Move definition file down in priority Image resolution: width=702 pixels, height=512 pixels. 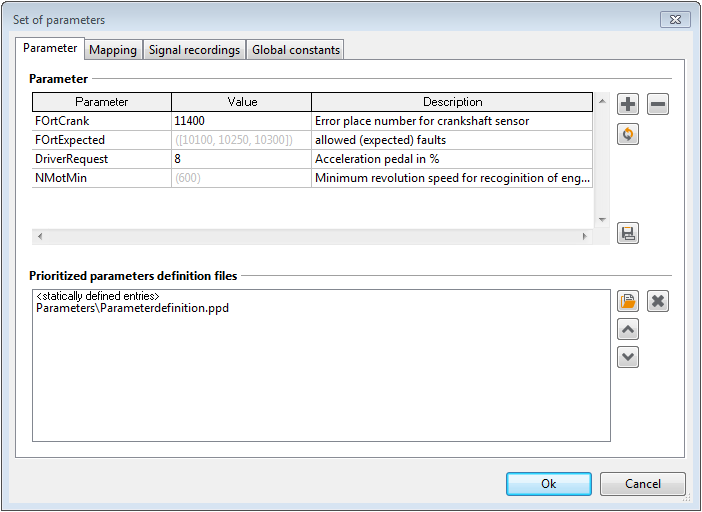pos(628,357)
